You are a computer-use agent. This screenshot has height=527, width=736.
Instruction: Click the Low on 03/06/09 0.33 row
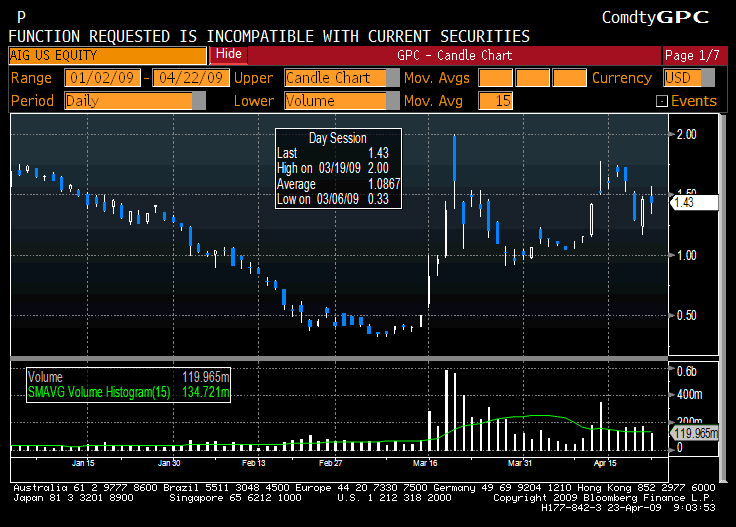[x=333, y=199]
